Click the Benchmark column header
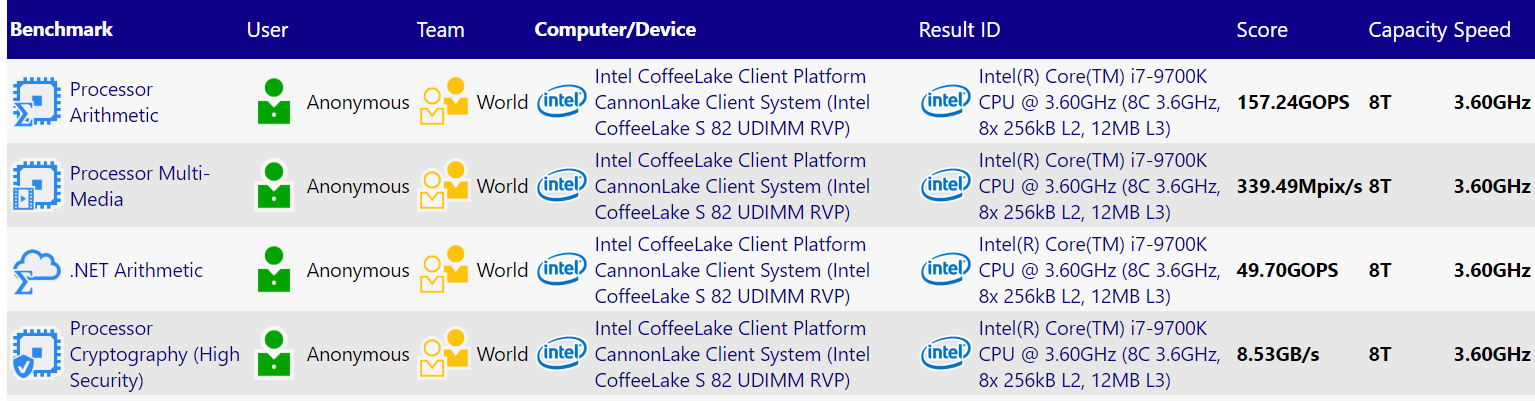Viewport: 1535px width, 401px height. (x=61, y=29)
